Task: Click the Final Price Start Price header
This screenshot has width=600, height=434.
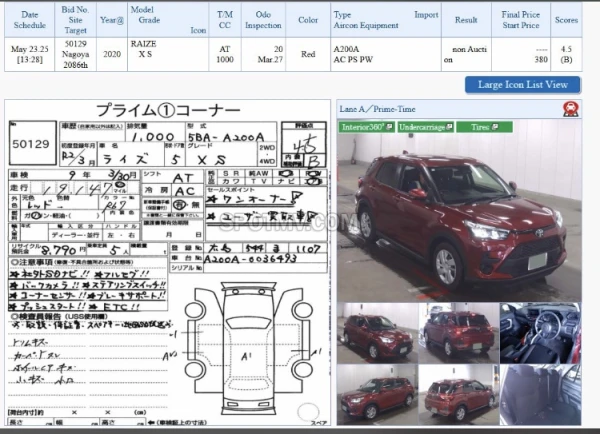Action: 520,21
